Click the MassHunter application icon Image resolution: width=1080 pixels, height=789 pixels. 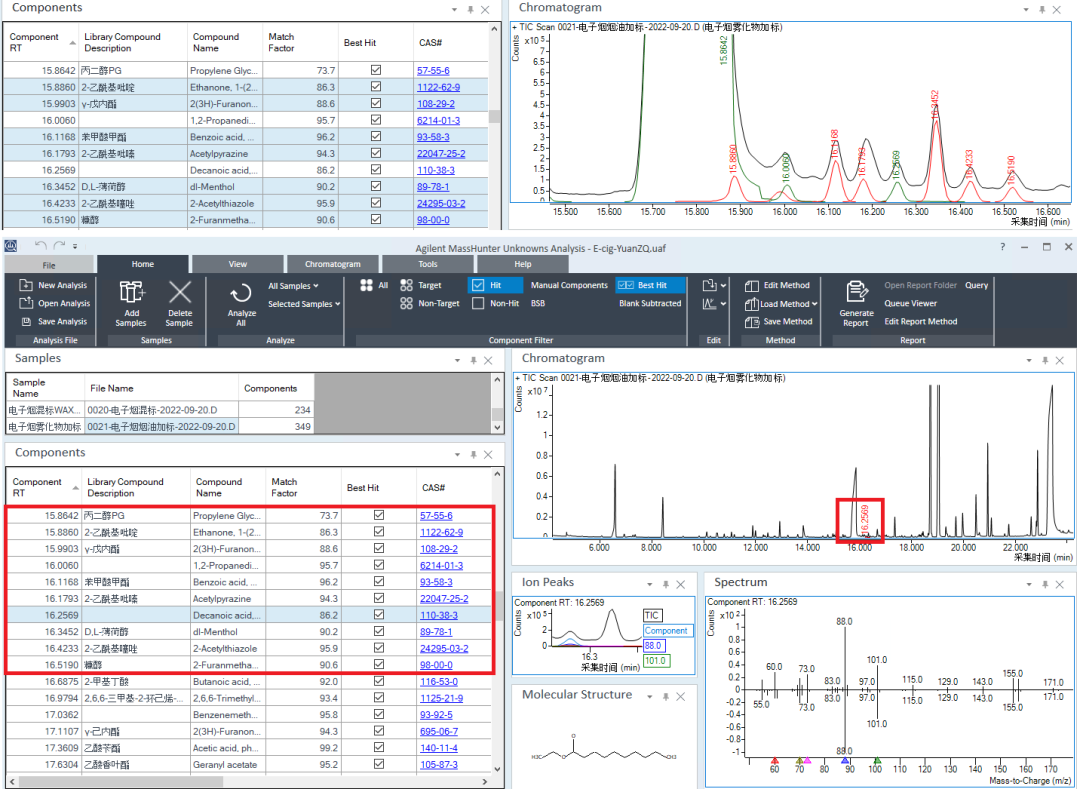tap(12, 246)
